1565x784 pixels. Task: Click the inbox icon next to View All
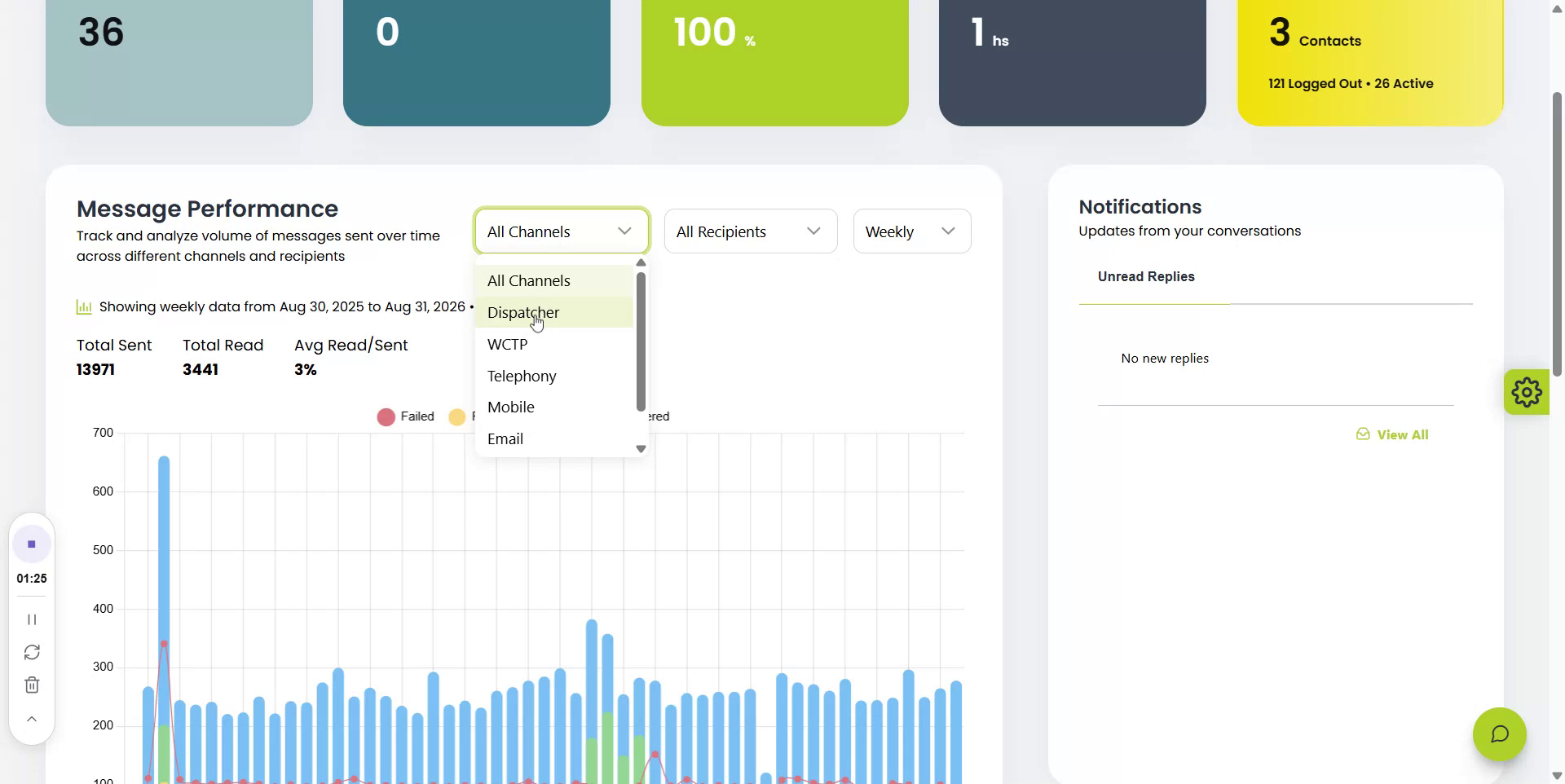[1363, 434]
